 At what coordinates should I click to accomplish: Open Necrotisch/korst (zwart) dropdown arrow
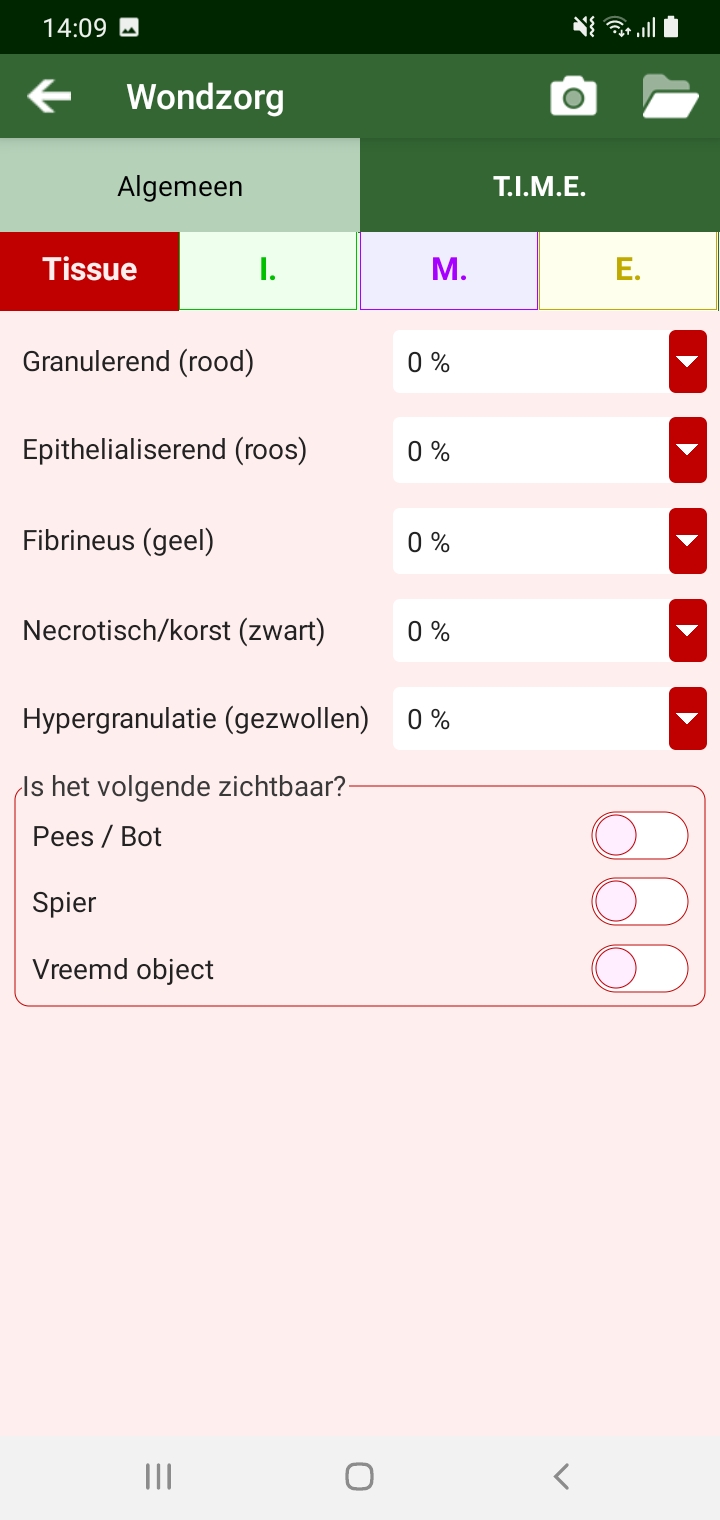pos(687,630)
